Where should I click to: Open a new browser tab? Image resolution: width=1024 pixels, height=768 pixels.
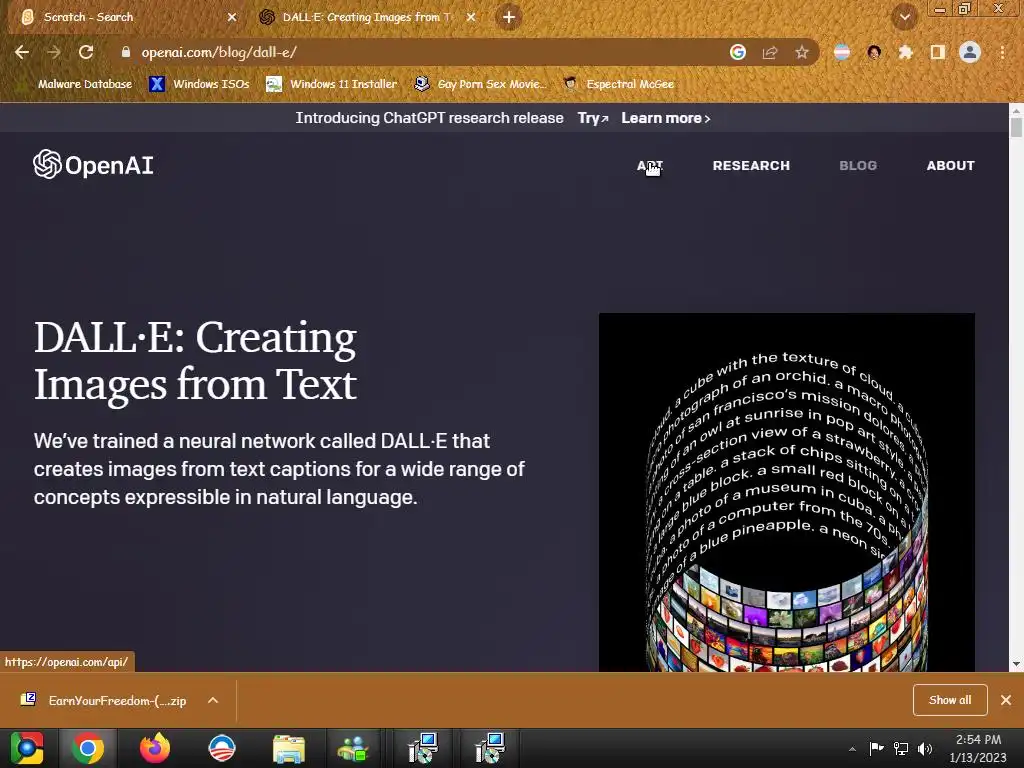pyautogui.click(x=509, y=17)
